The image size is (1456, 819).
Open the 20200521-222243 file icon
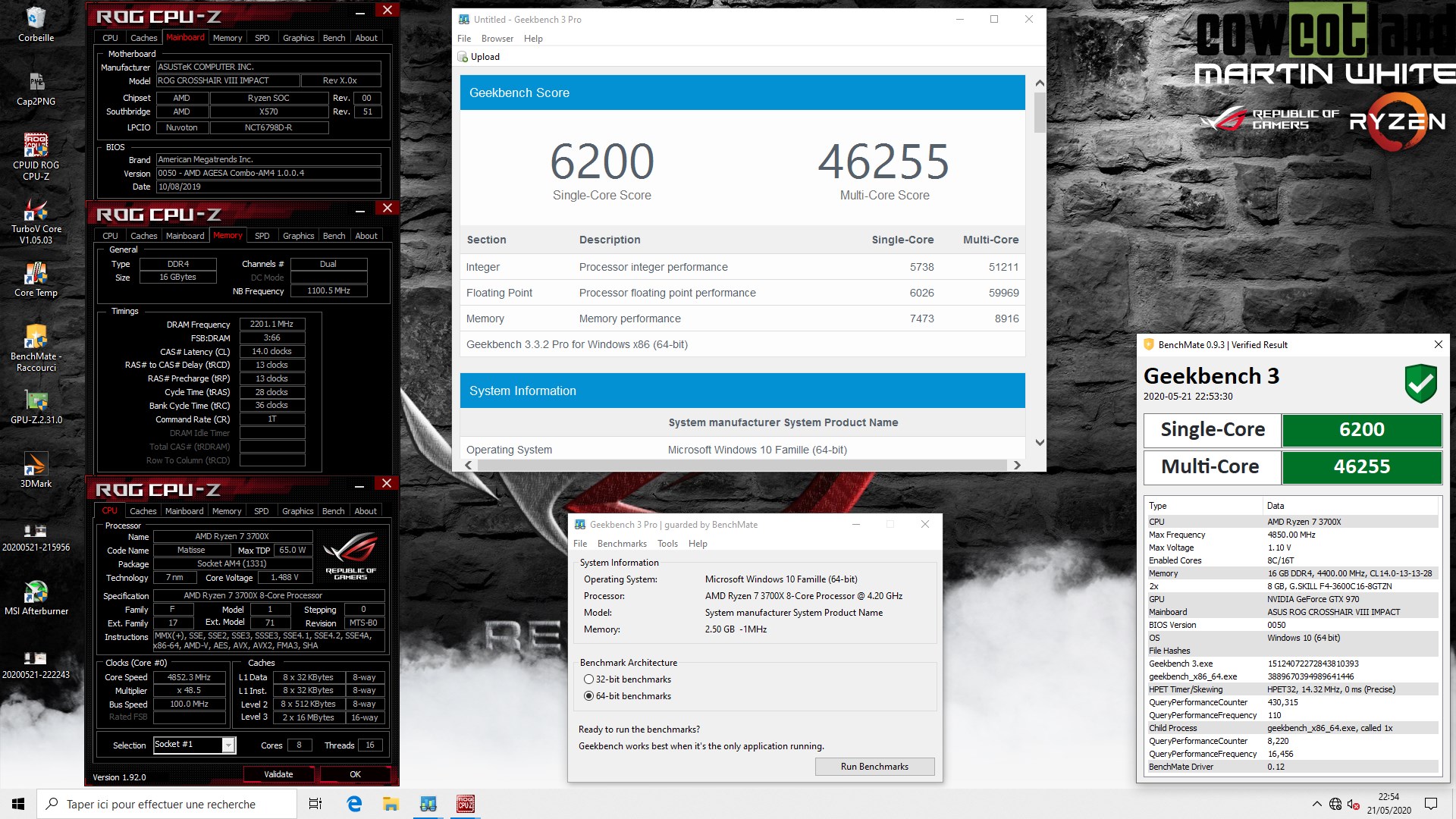tap(36, 664)
